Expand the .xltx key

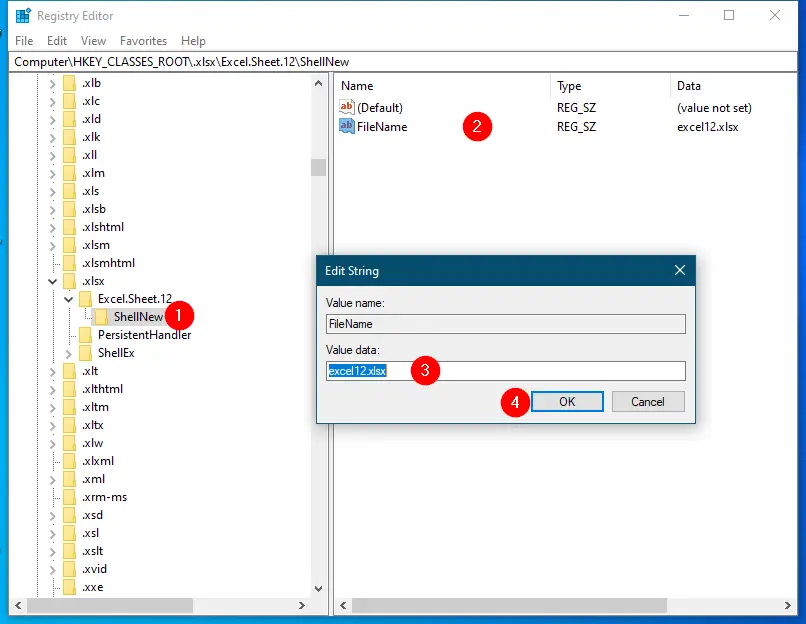pyautogui.click(x=52, y=426)
